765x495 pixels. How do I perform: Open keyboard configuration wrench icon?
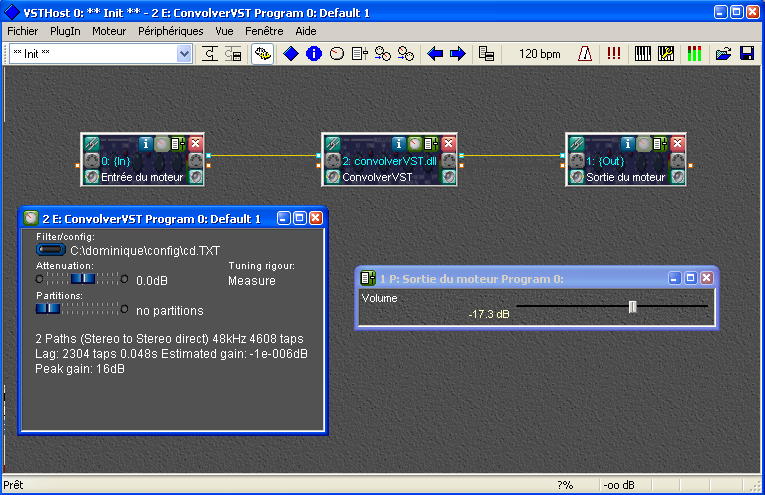point(666,54)
